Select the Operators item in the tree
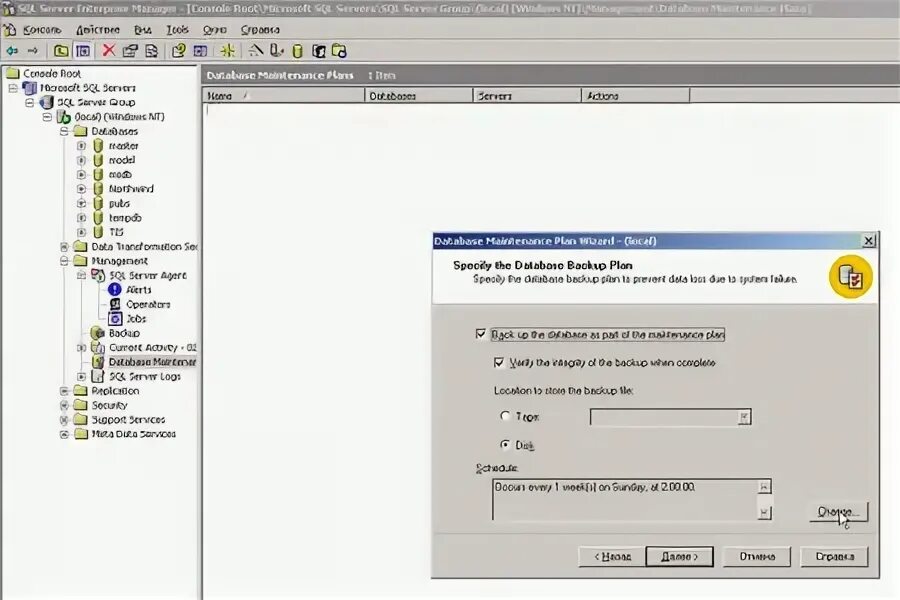Viewport: 900px width, 600px height. tap(148, 304)
